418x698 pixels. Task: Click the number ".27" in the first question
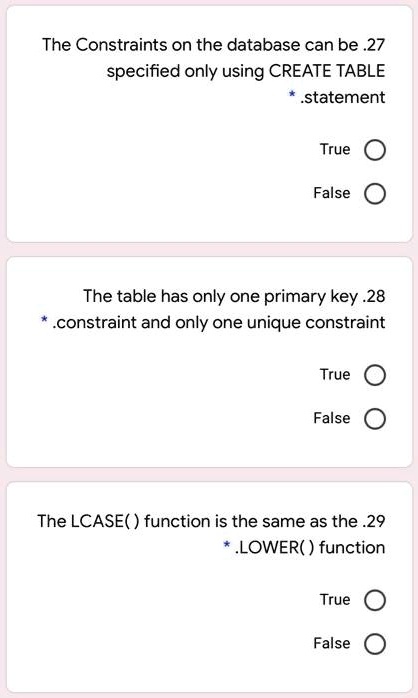[x=374, y=45]
